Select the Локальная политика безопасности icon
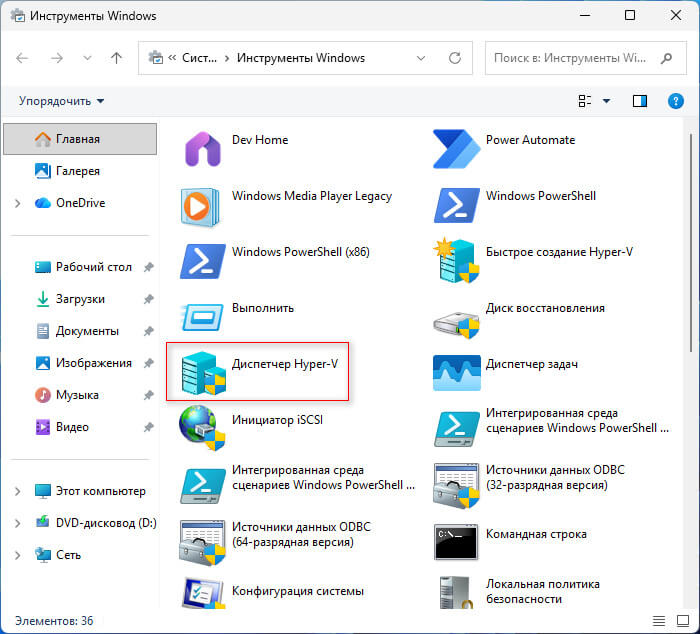Viewport: 700px width, 634px height. (456, 592)
